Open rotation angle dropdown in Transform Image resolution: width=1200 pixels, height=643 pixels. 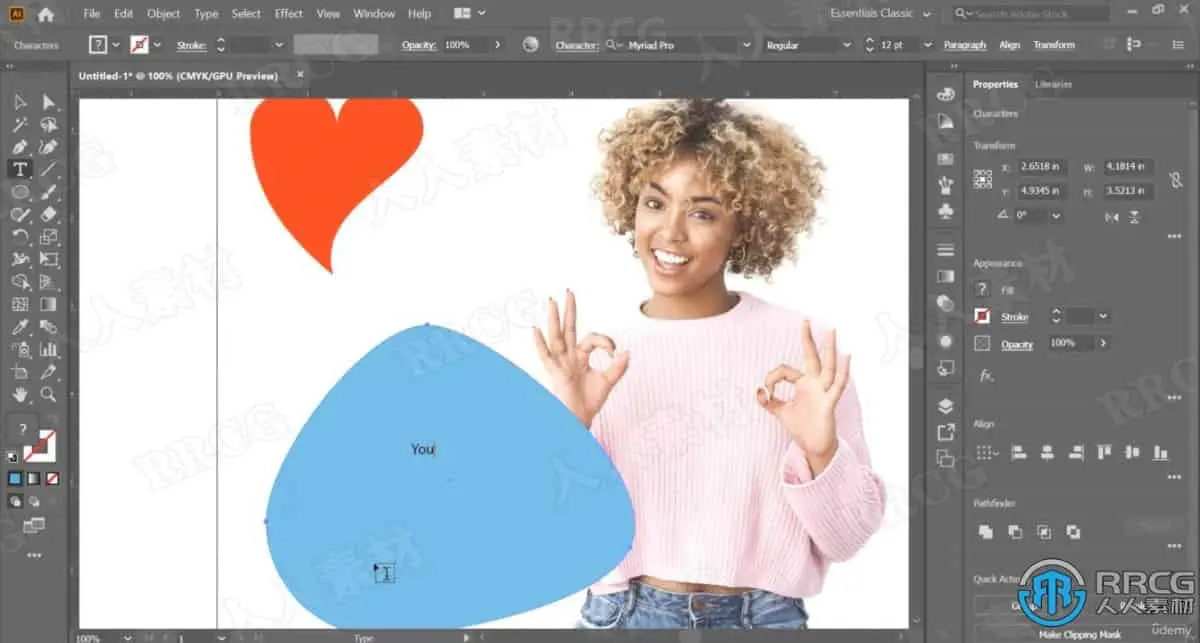point(1056,216)
